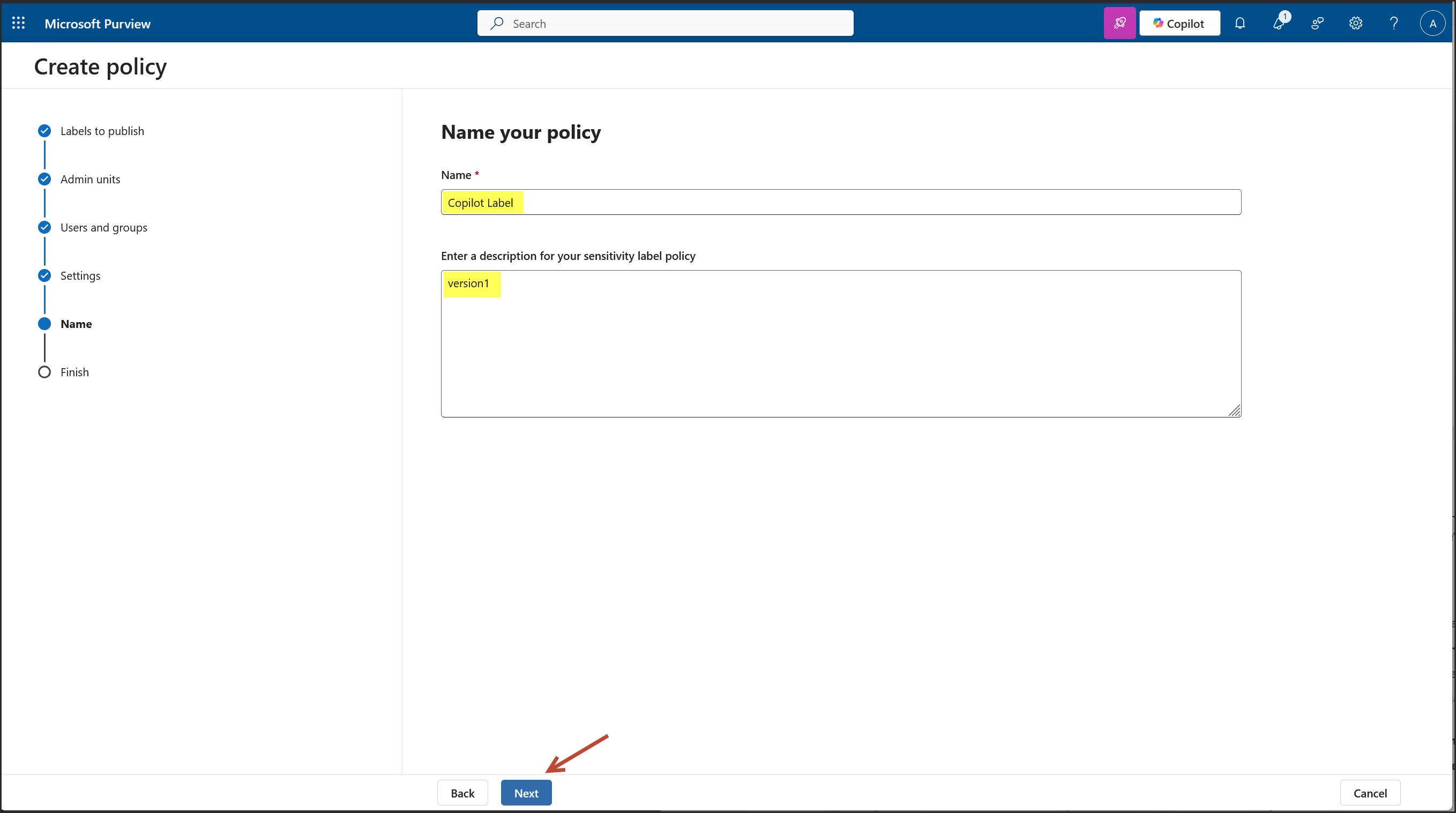The height and width of the screenshot is (813, 1456).
Task: Open the what's new megaphone icon
Action: click(1278, 23)
